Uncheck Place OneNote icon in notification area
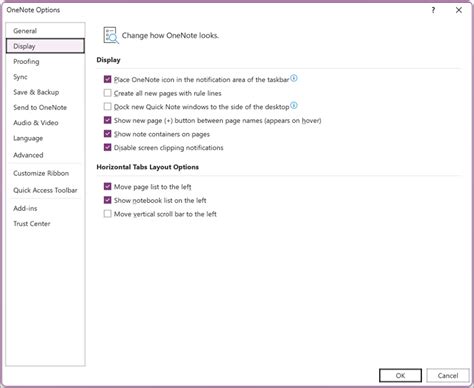Viewport: 474px width, 388px height. click(x=107, y=79)
